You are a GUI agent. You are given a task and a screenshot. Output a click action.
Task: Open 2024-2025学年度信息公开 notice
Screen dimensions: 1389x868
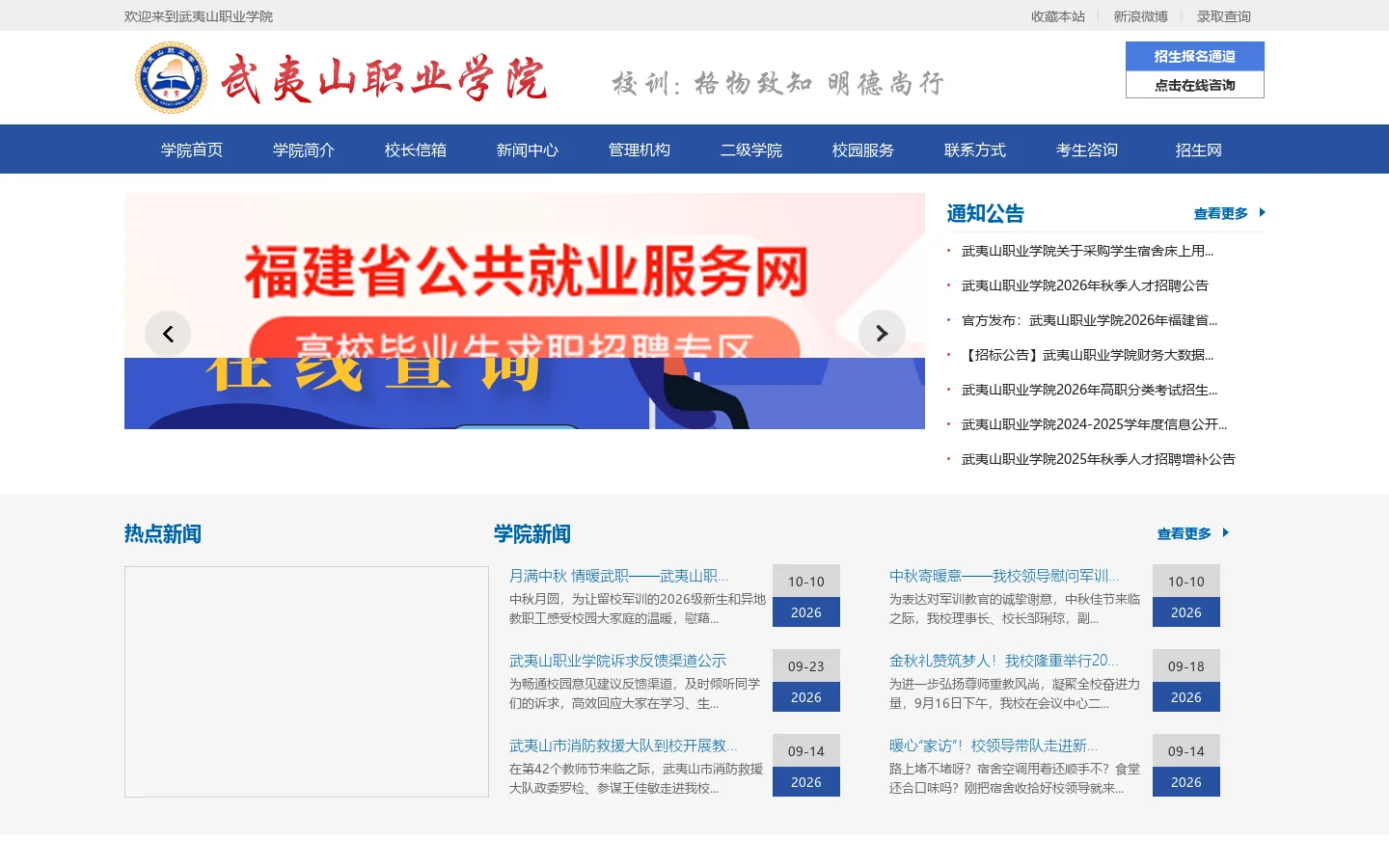pos(1095,424)
